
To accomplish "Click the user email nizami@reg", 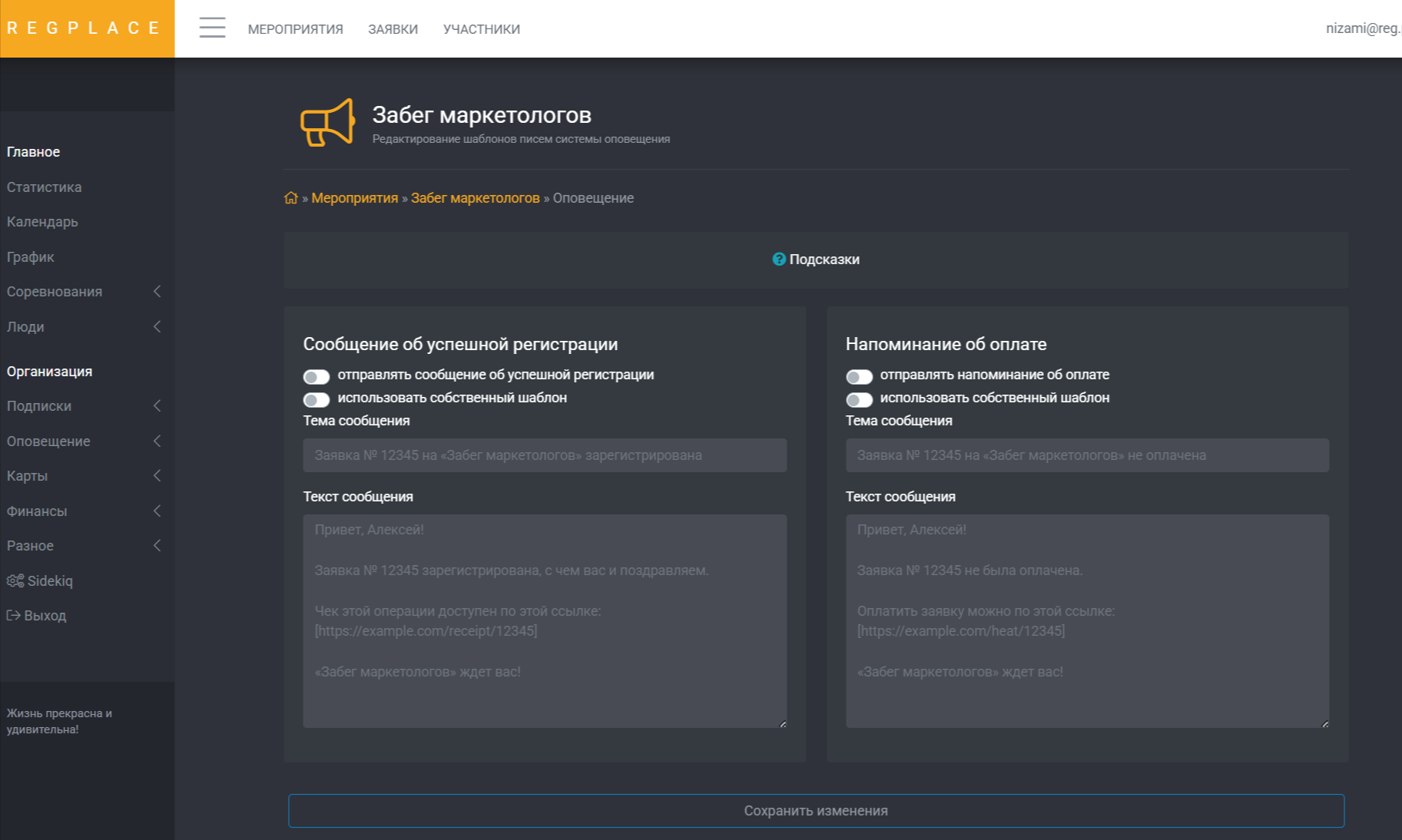I will coord(1363,28).
